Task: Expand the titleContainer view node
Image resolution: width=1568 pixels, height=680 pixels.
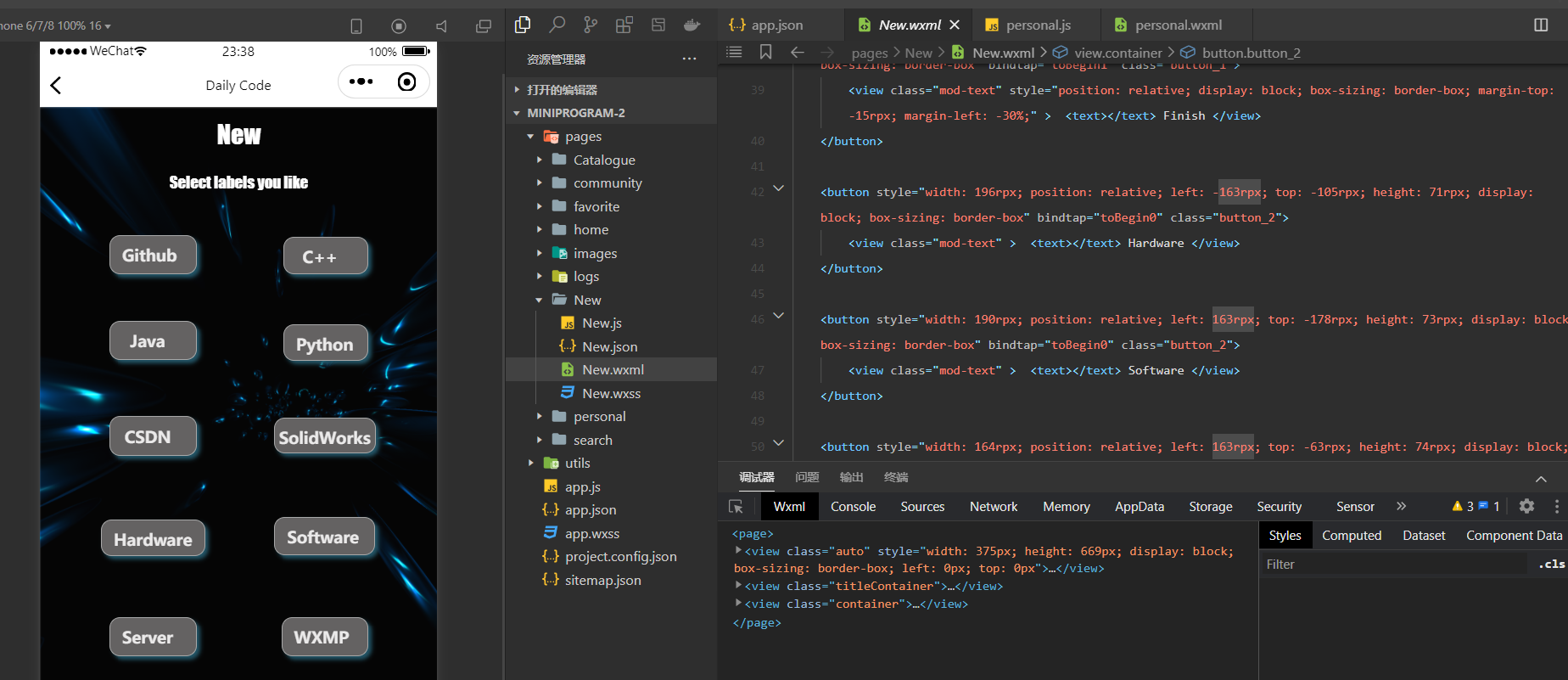Action: (738, 585)
